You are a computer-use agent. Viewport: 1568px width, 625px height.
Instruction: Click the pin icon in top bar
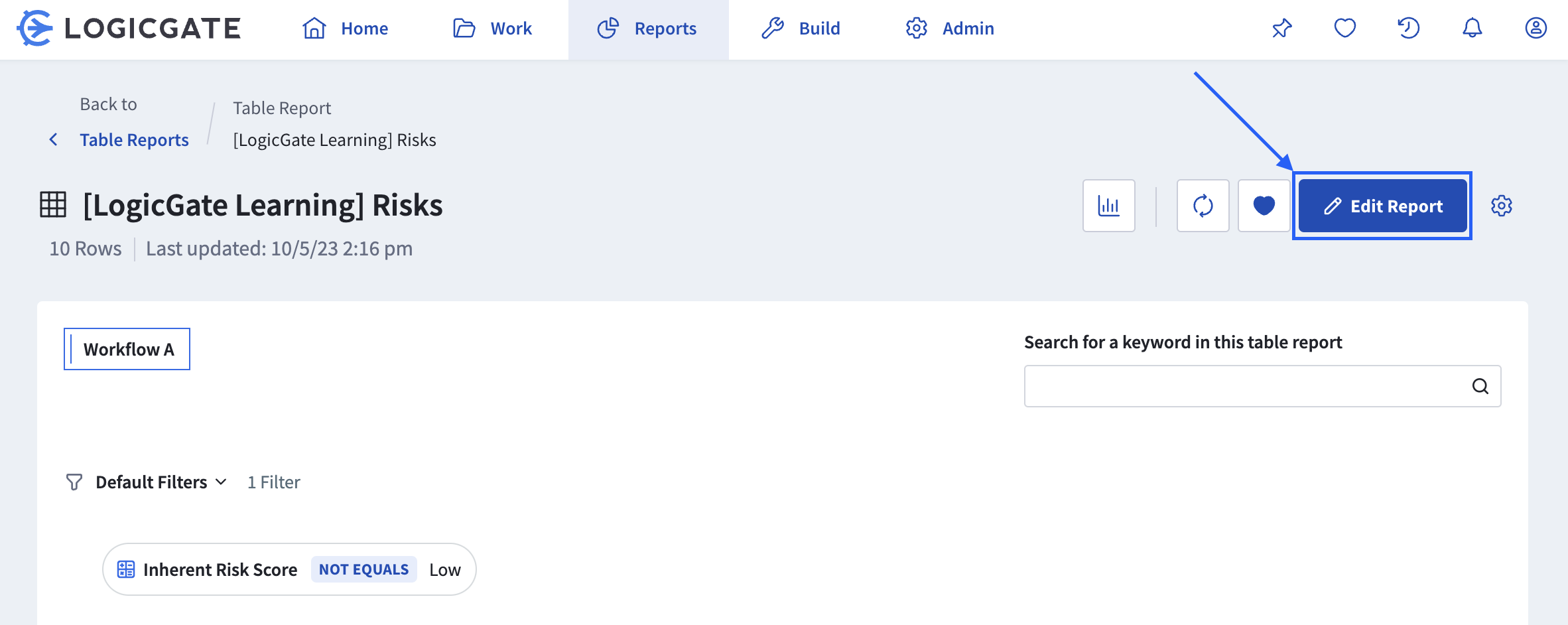click(x=1281, y=29)
